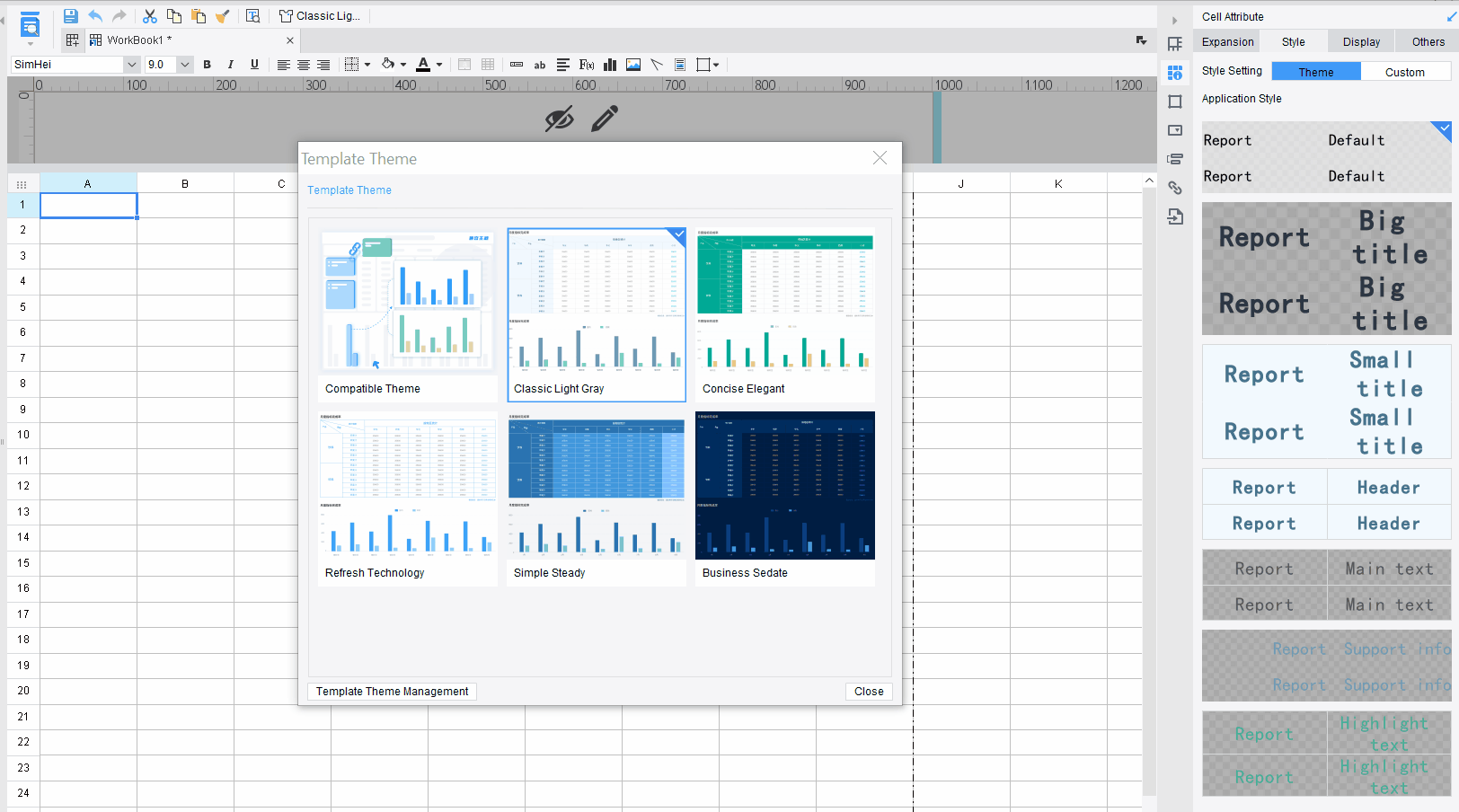
Task: Select the Business Sedate theme thumbnail
Action: pyautogui.click(x=784, y=485)
